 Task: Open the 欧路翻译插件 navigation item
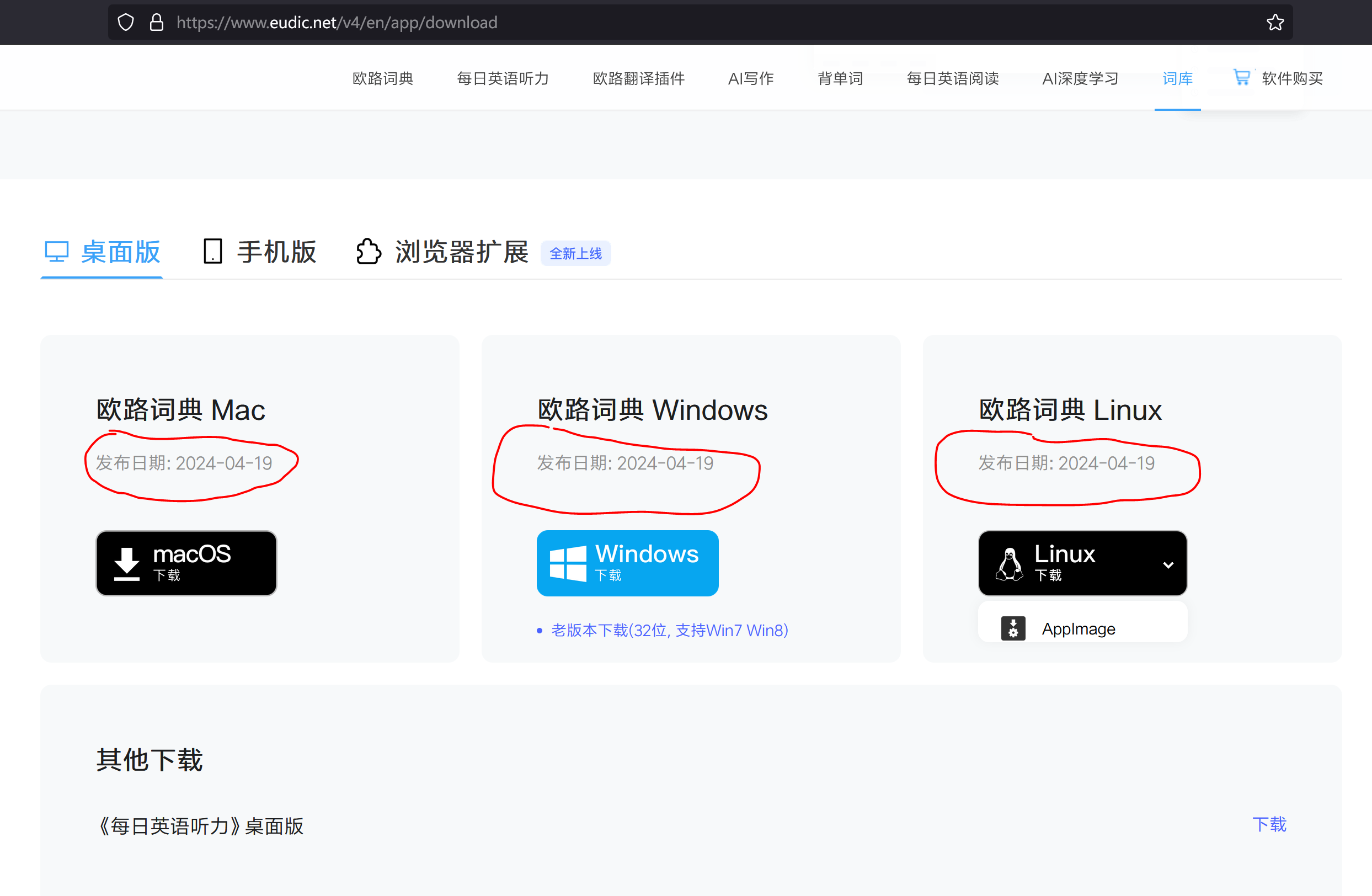(639, 78)
